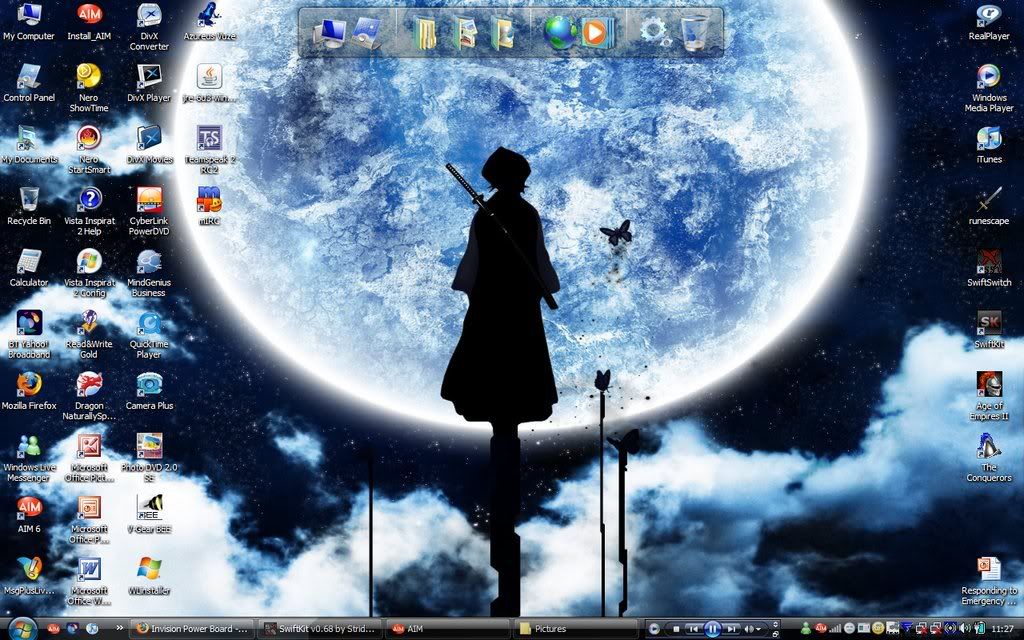Open The Conquerors shortcut
Screen dimensions: 1024x640
989,458
